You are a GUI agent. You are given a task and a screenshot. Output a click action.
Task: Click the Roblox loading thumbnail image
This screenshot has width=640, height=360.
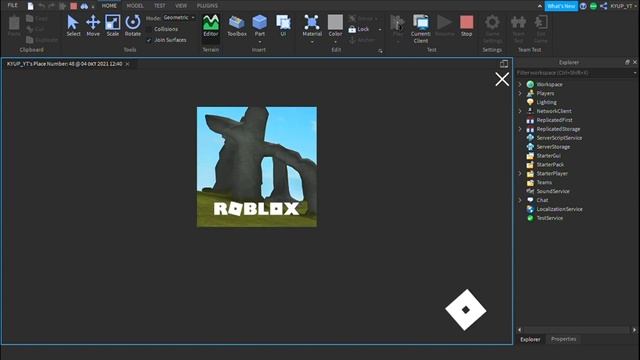(x=257, y=167)
